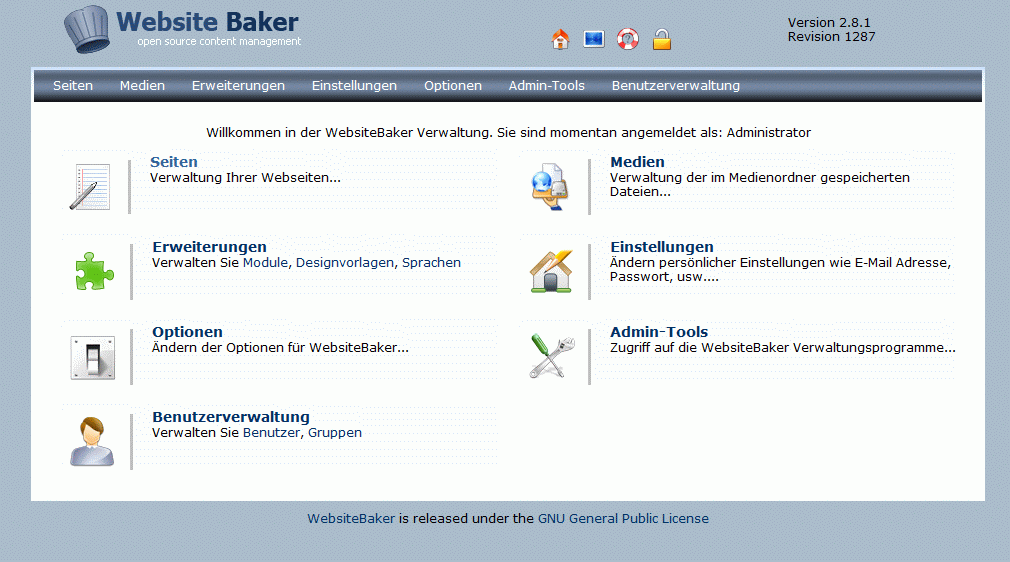Go to Einstellungen in the navigation bar
The width and height of the screenshot is (1010, 562).
pyautogui.click(x=354, y=86)
